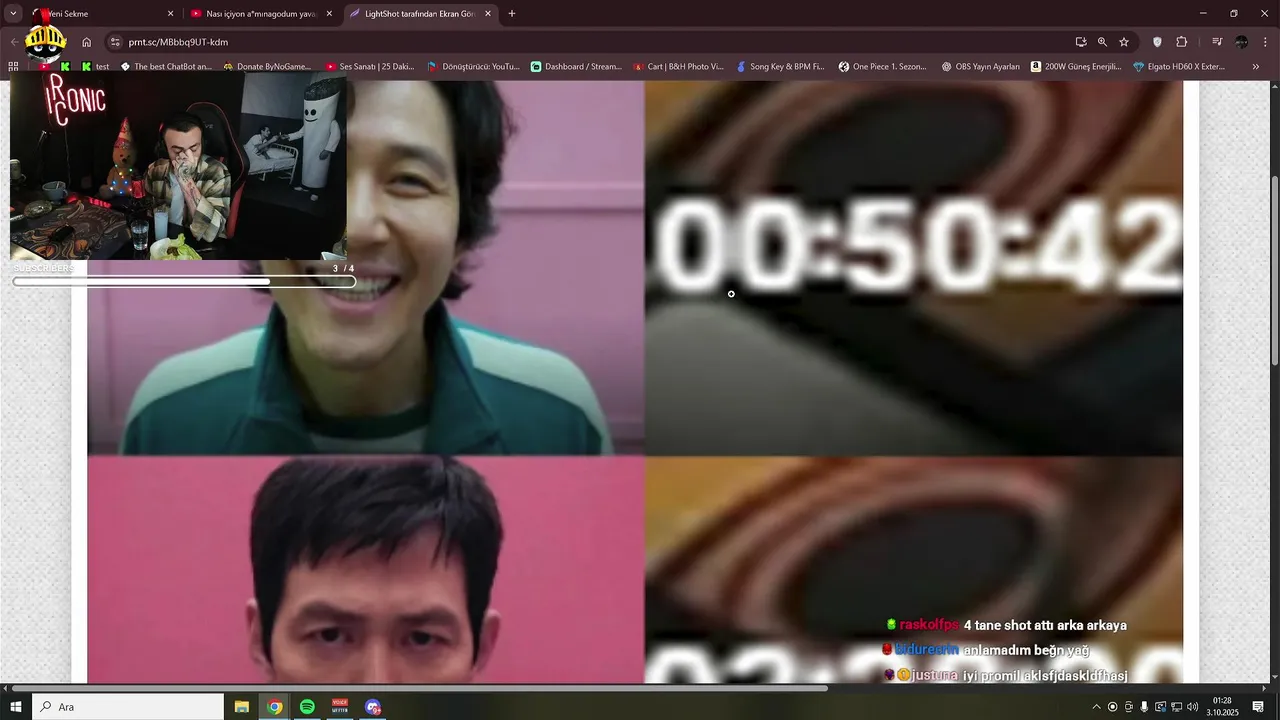Open the clock showing 01:28
This screenshot has height=720, width=1280.
1222,707
